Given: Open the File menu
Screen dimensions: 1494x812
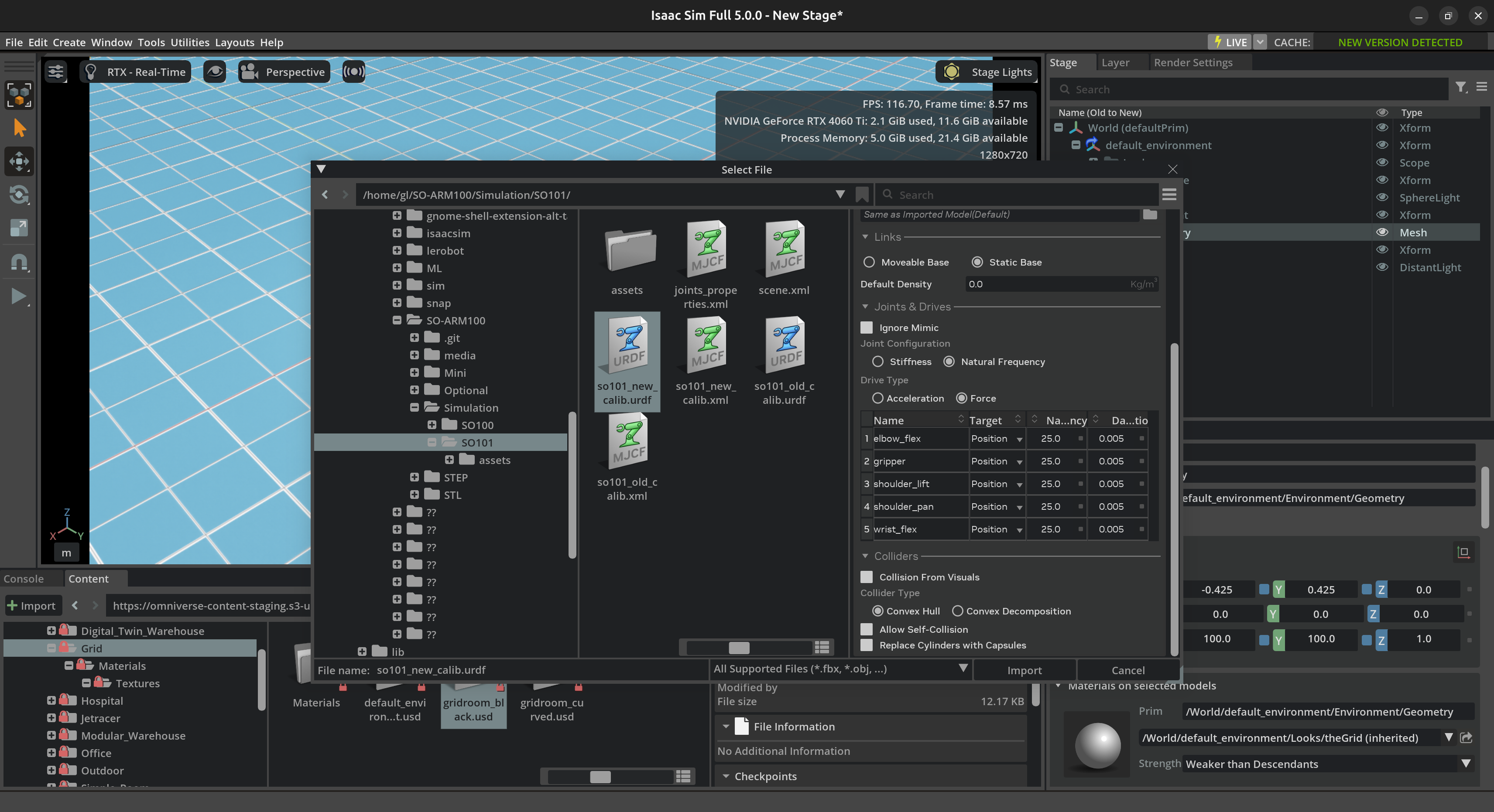Looking at the screenshot, I should pos(14,42).
